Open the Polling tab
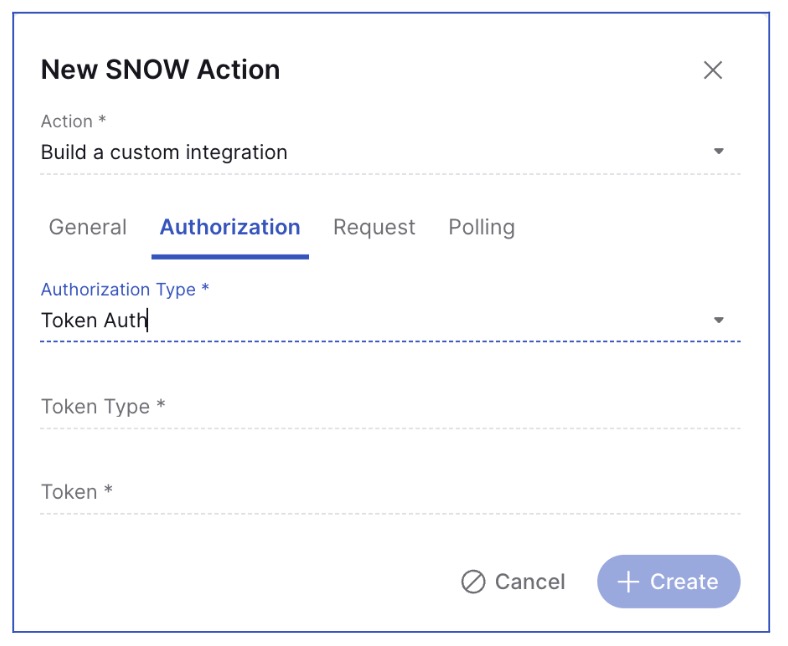The height and width of the screenshot is (646, 788). 481,227
